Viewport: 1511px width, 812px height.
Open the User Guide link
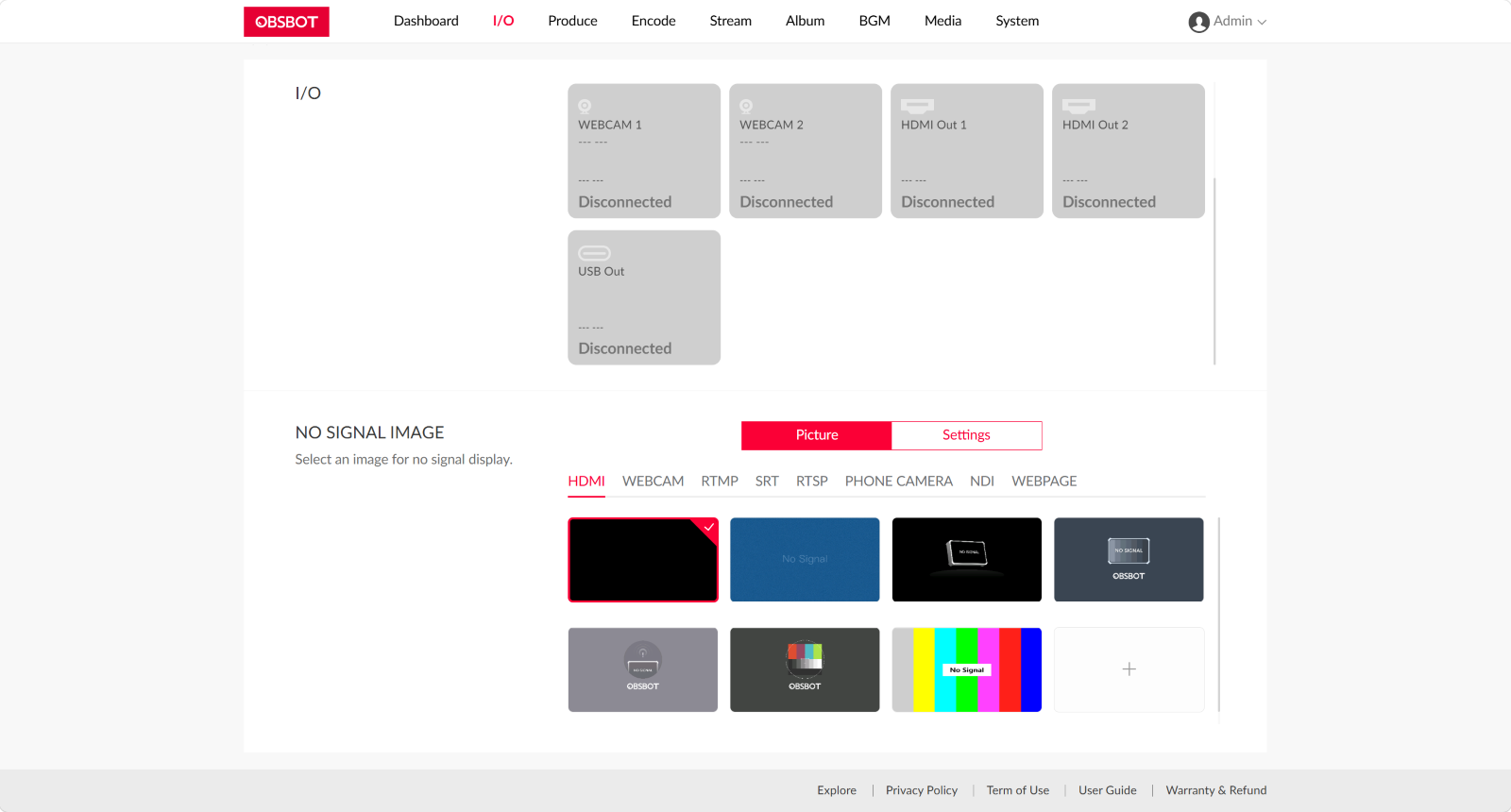[x=1108, y=790]
